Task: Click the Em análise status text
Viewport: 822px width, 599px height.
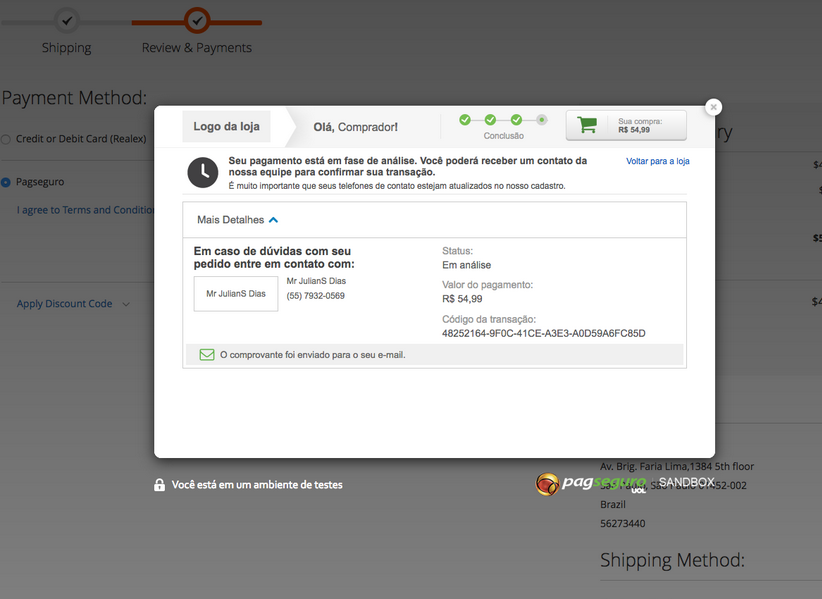Action: click(467, 265)
